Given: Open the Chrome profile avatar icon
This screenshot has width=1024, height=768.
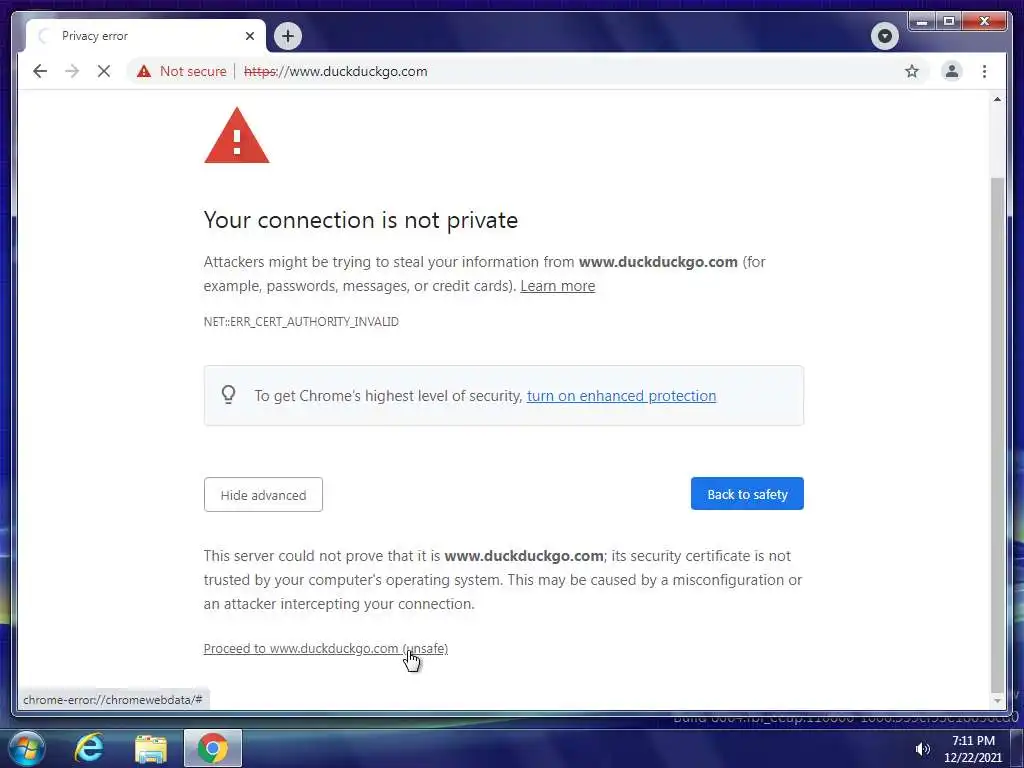Looking at the screenshot, I should click(x=952, y=71).
